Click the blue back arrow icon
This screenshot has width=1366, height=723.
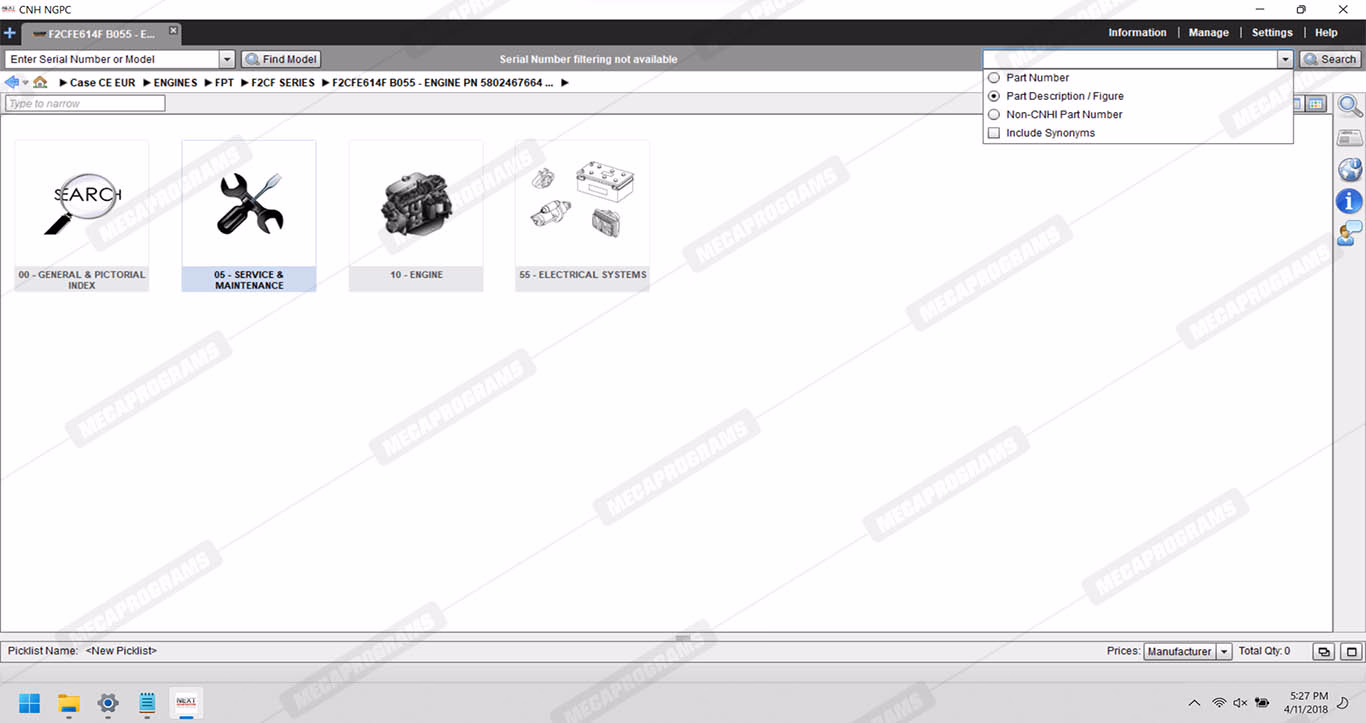[x=12, y=83]
